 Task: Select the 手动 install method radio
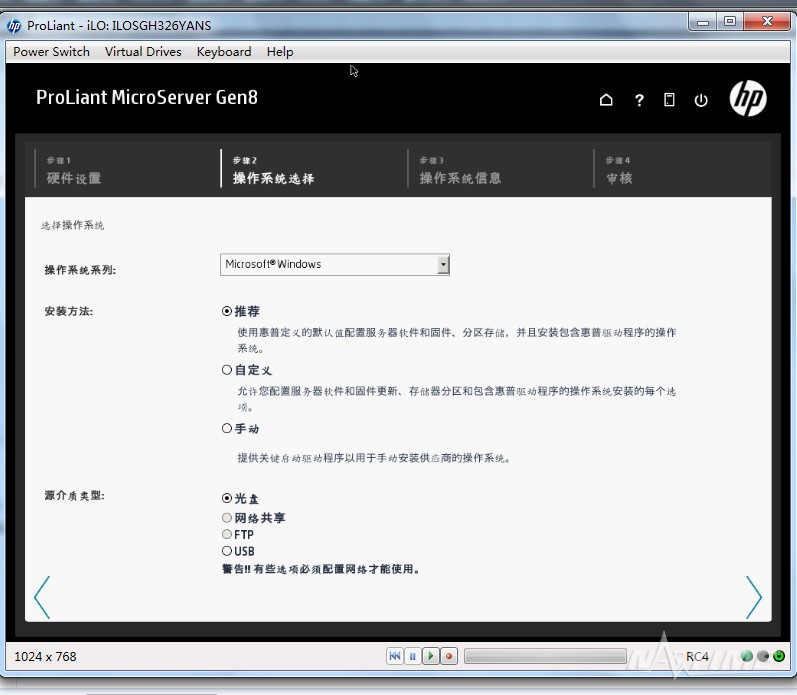point(227,428)
